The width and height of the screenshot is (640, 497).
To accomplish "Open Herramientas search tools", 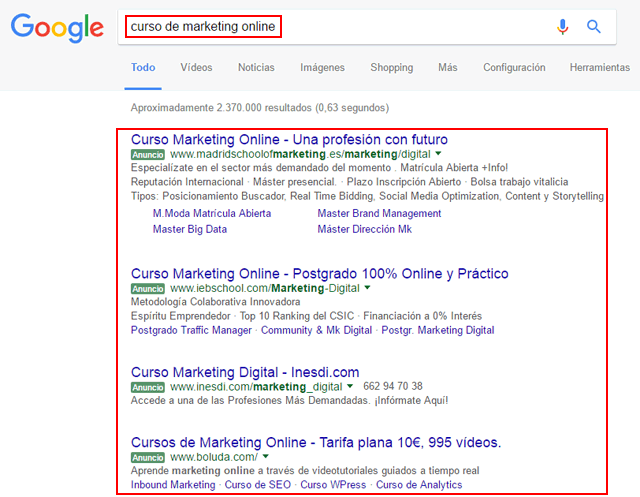I will (600, 67).
